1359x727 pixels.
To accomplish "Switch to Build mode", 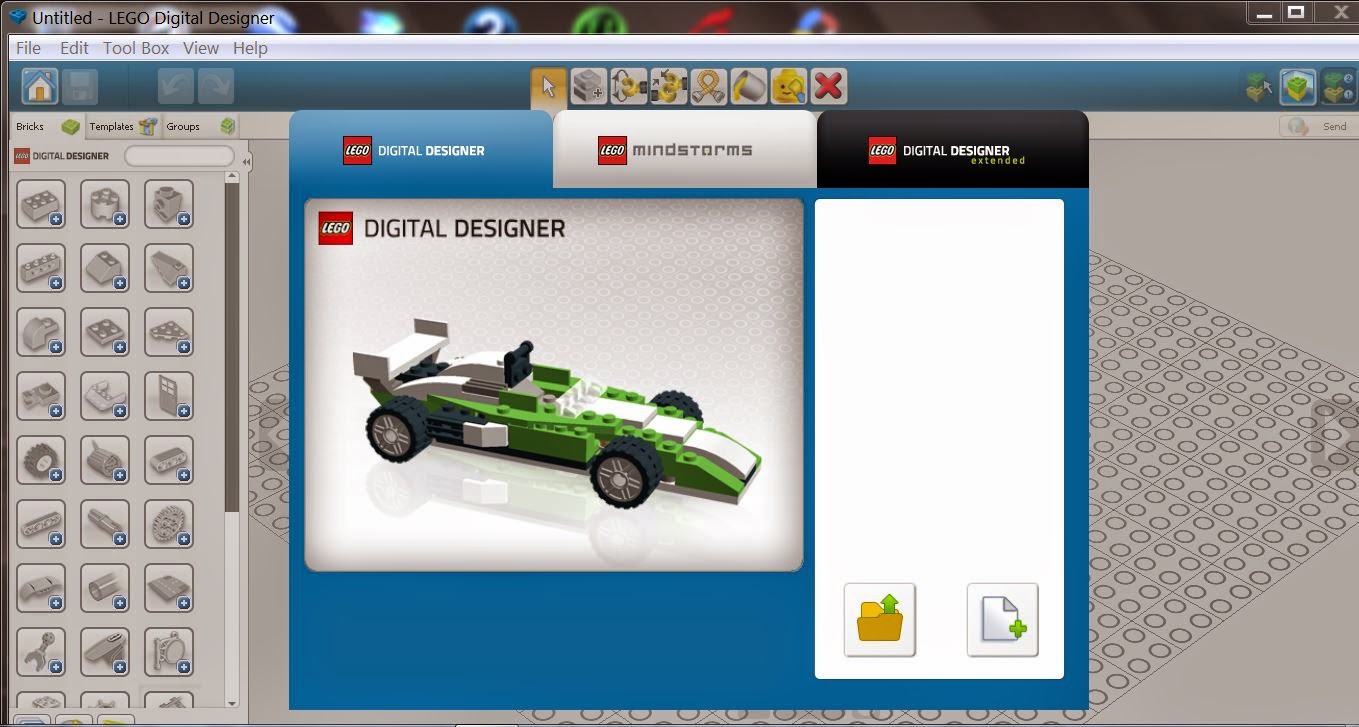I will click(x=1259, y=87).
